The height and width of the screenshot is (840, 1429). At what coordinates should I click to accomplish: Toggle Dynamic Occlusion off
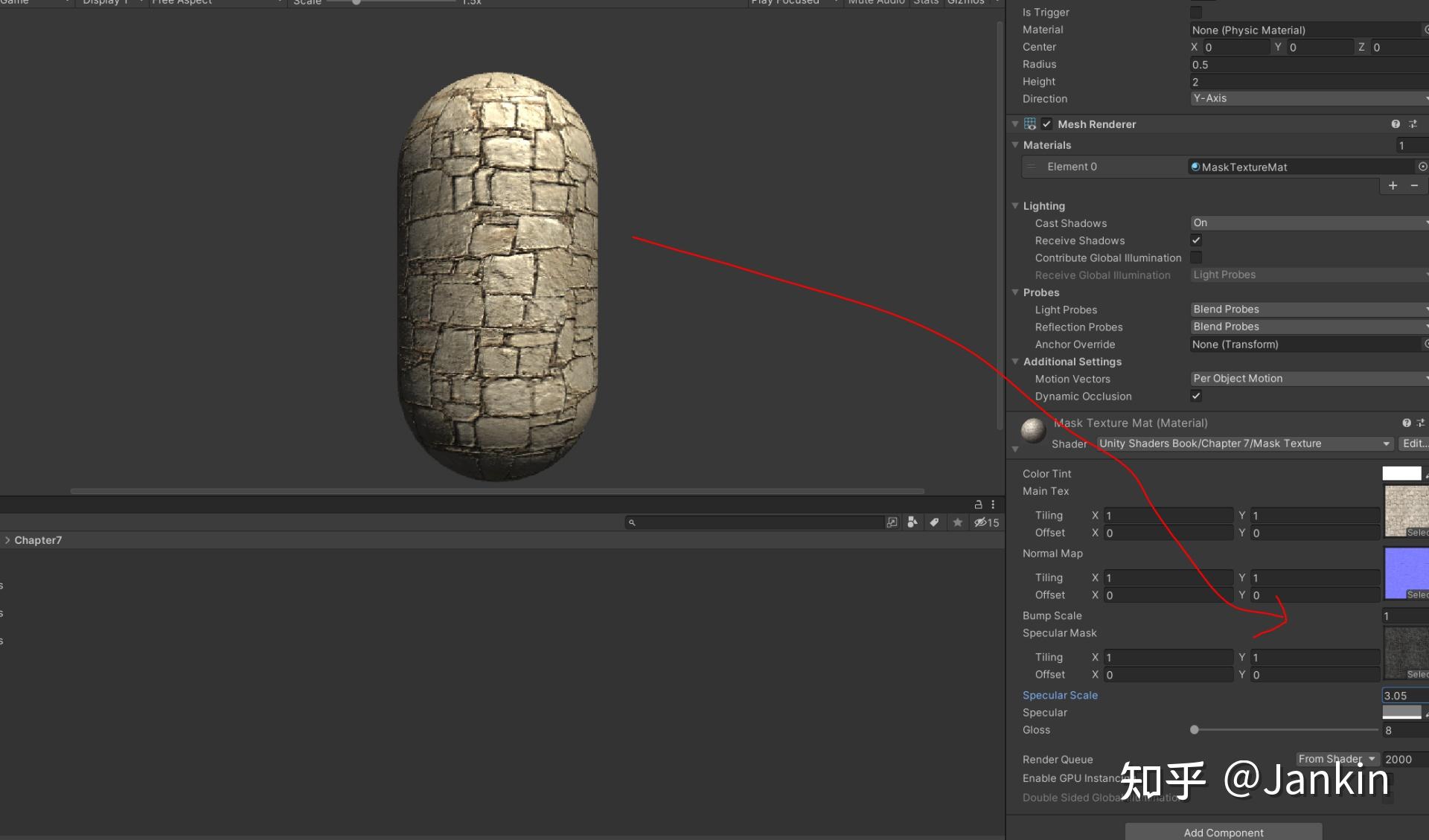tap(1196, 397)
